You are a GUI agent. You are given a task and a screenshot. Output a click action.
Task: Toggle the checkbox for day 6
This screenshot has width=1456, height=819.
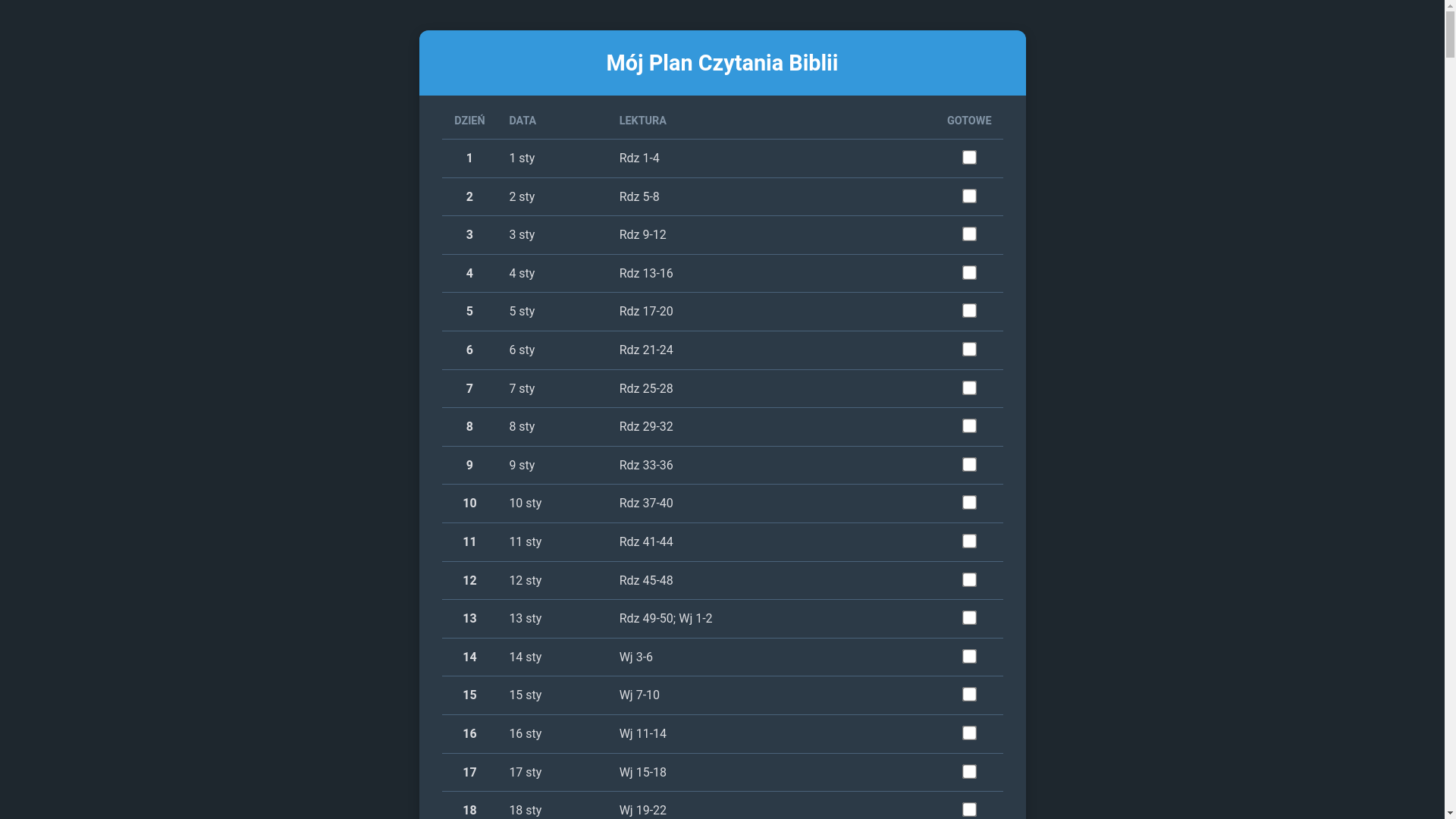pyautogui.click(x=969, y=350)
